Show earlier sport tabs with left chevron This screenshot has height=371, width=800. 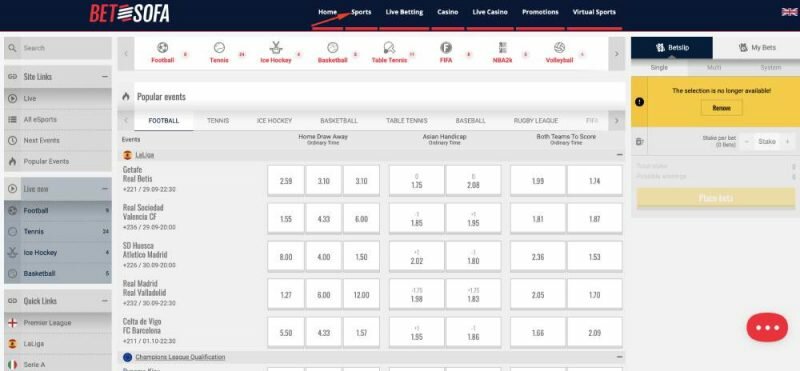click(126, 121)
